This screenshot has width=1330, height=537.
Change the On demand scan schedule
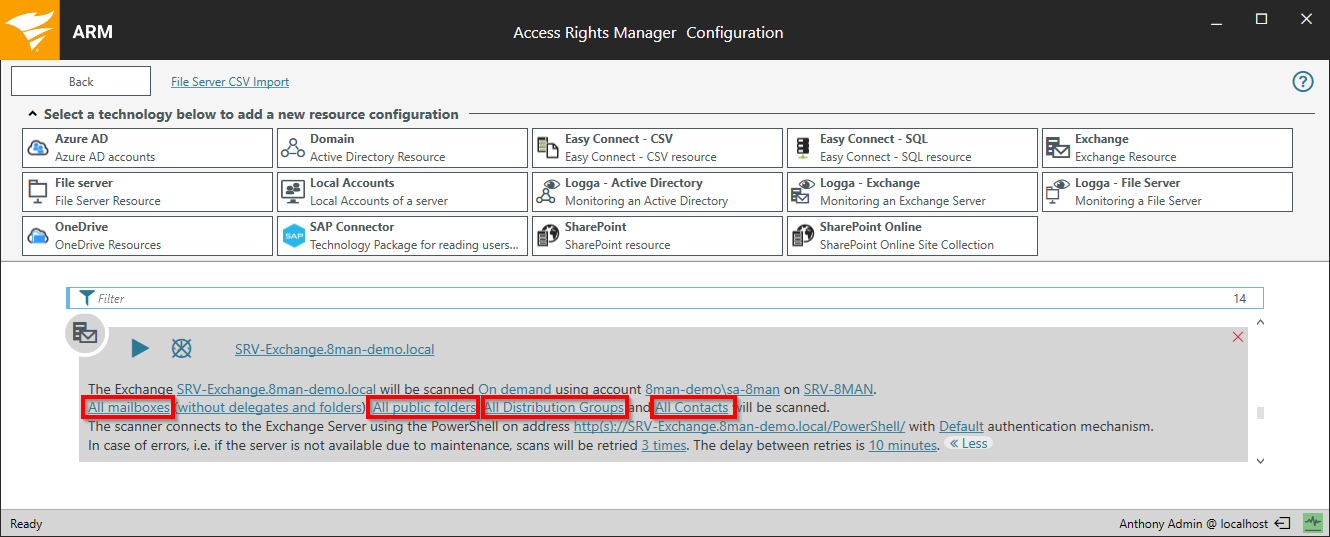click(x=514, y=389)
